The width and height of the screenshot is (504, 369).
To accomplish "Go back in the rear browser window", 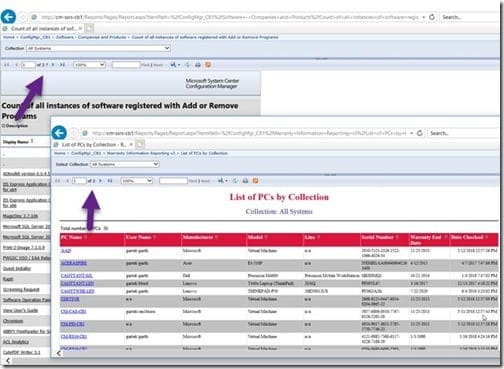I will point(8,17).
